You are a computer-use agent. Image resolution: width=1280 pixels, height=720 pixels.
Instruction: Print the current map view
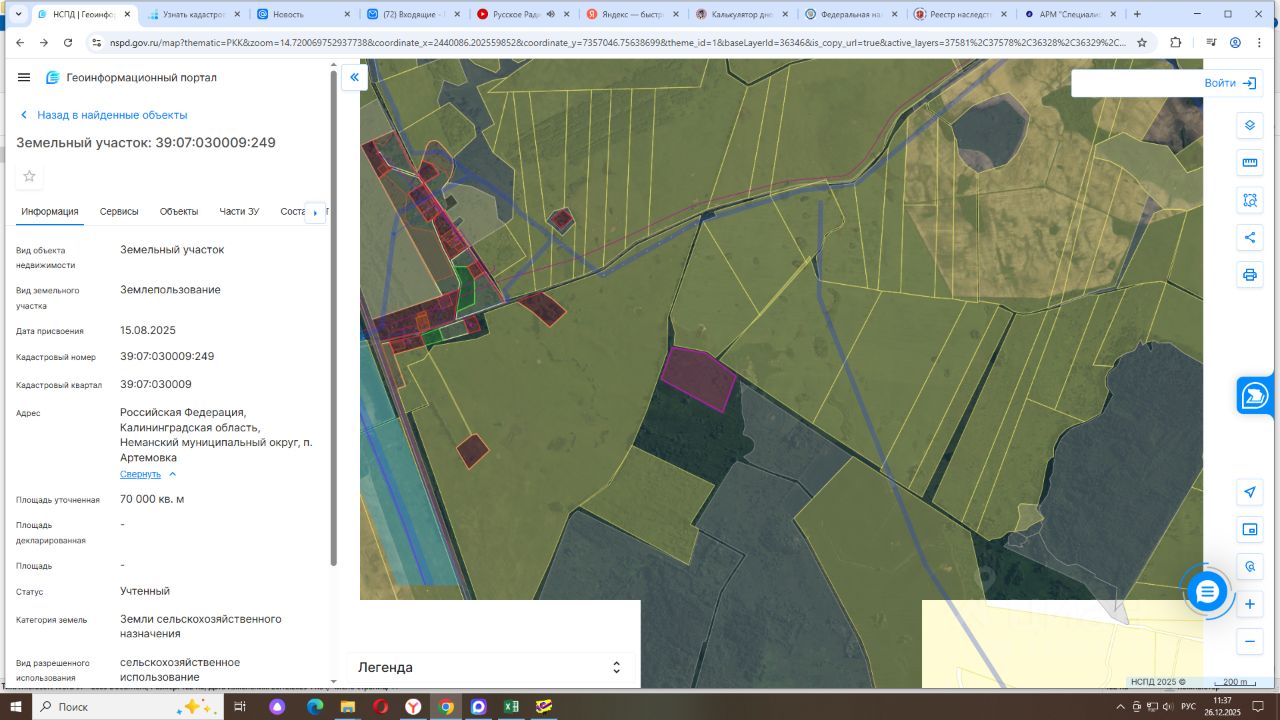[1249, 275]
